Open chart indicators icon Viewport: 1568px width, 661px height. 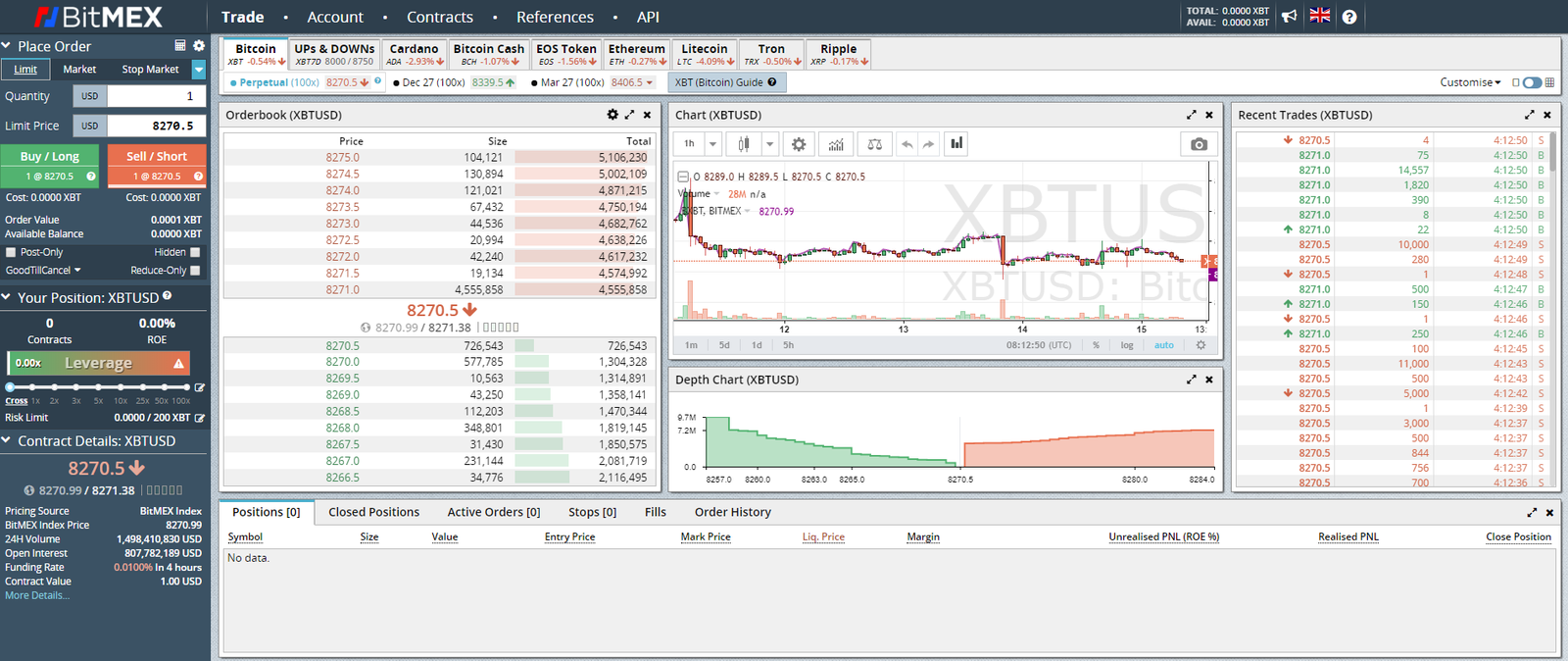836,144
